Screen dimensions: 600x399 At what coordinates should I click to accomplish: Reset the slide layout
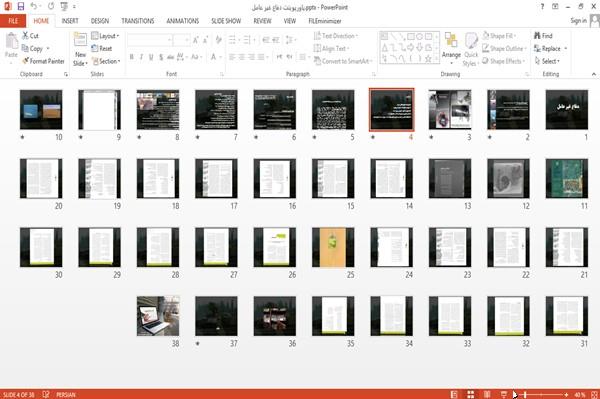[102, 49]
